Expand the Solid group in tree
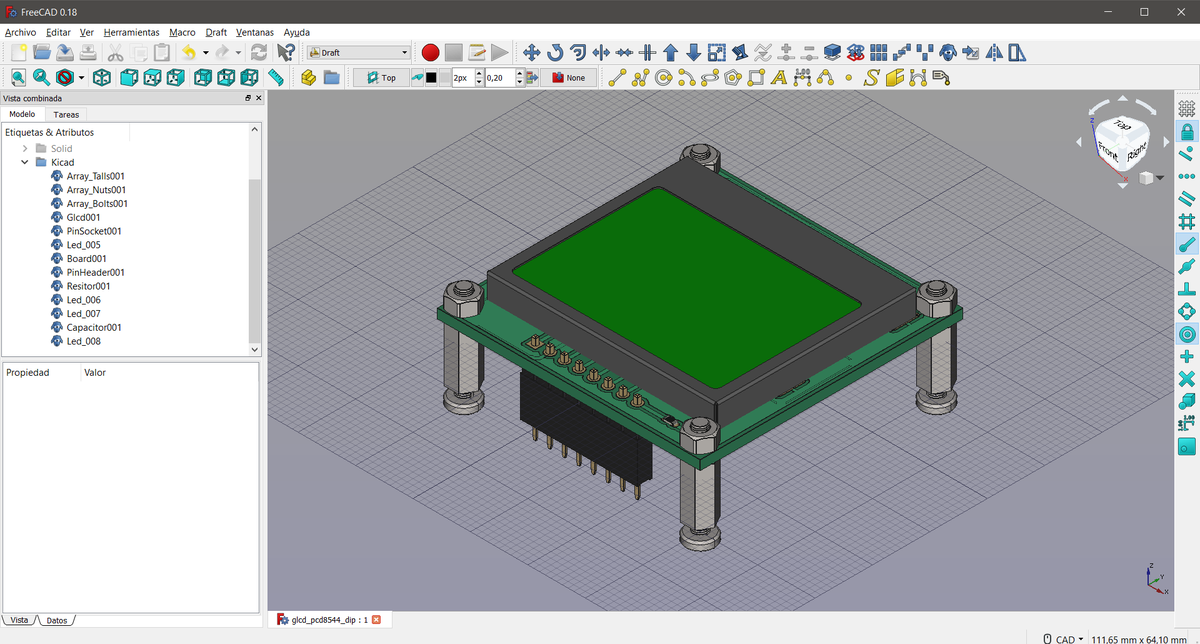 [25, 148]
